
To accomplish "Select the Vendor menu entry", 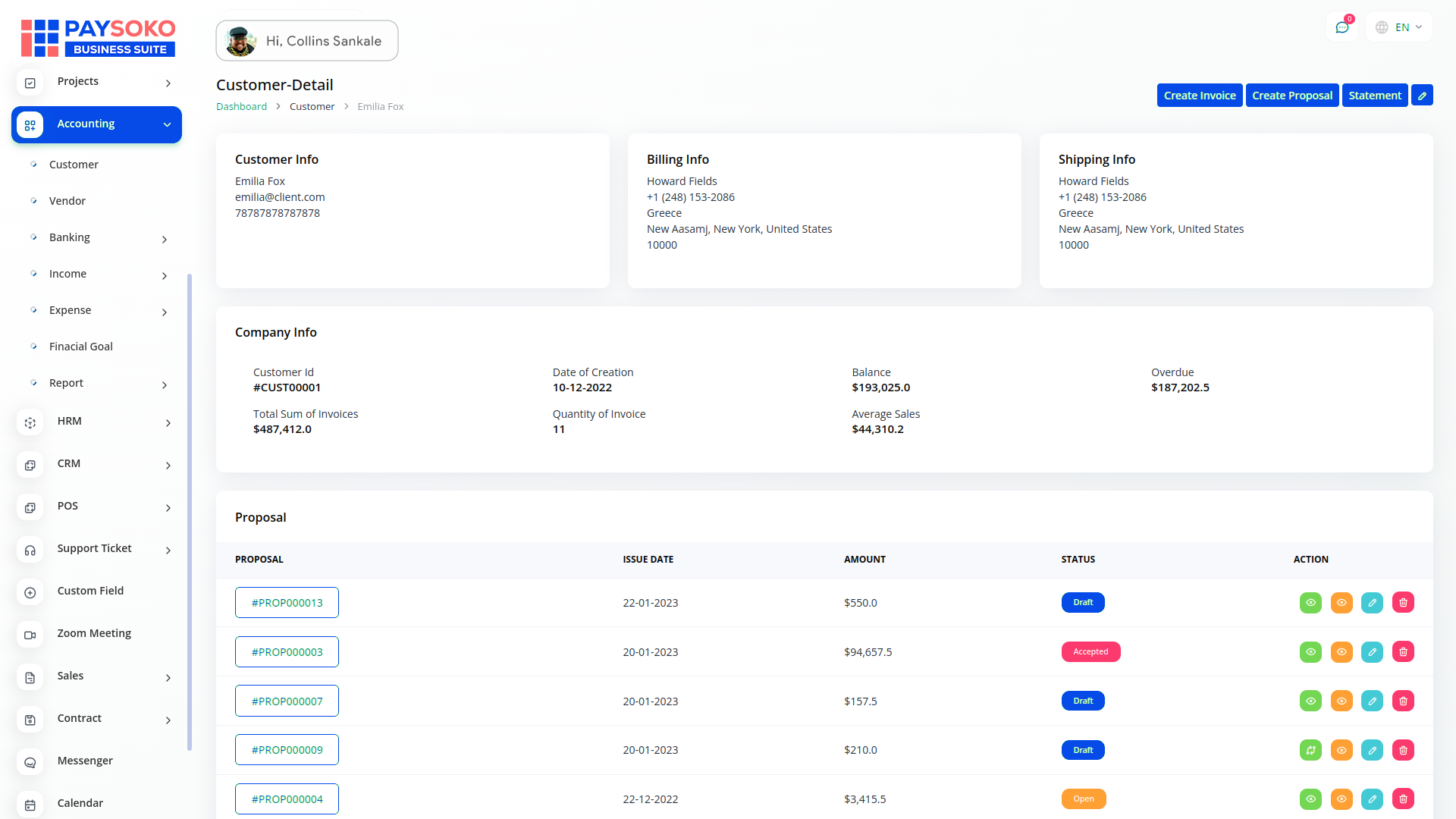I will 67,201.
